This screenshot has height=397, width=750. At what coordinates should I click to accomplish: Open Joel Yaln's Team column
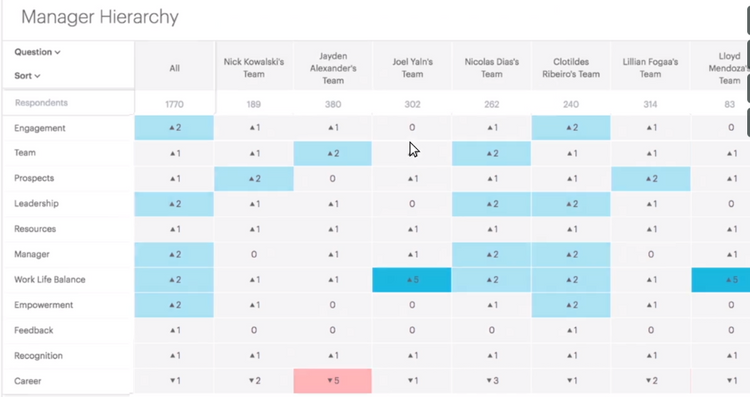tap(412, 68)
